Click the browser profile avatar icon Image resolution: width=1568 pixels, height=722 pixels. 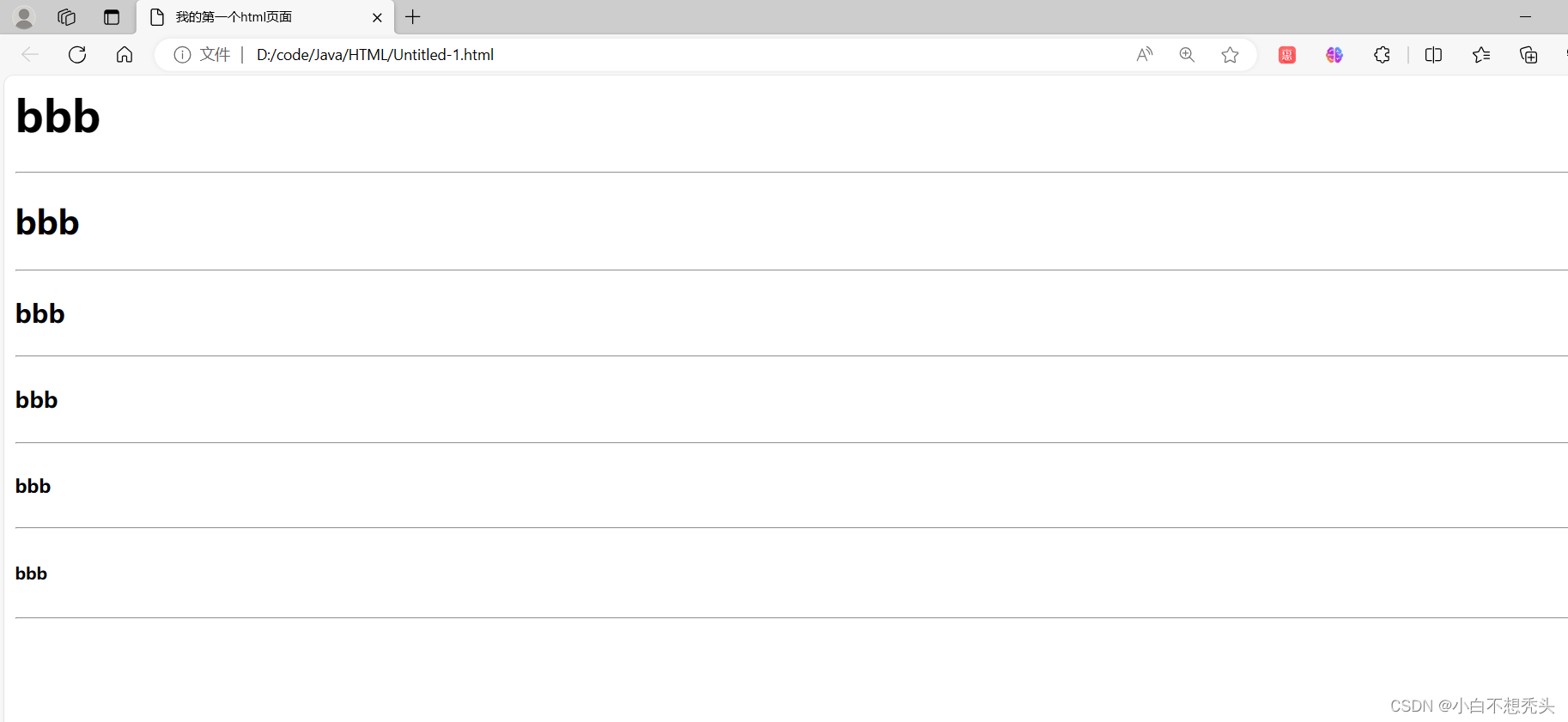point(24,17)
